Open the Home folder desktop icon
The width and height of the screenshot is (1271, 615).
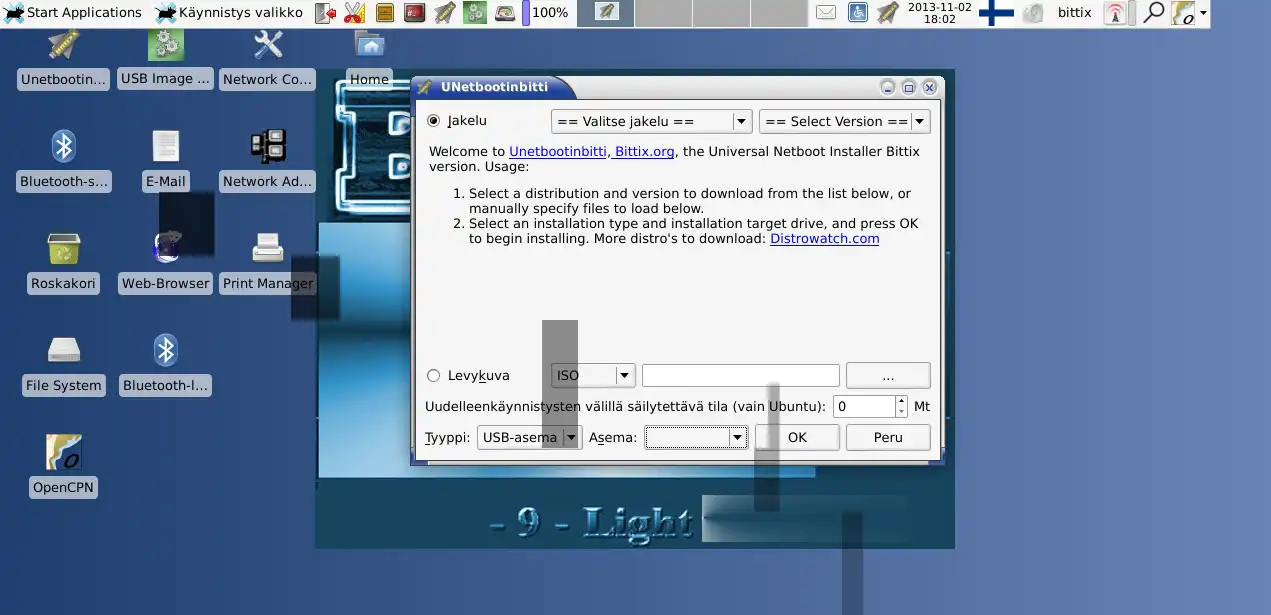tap(369, 60)
